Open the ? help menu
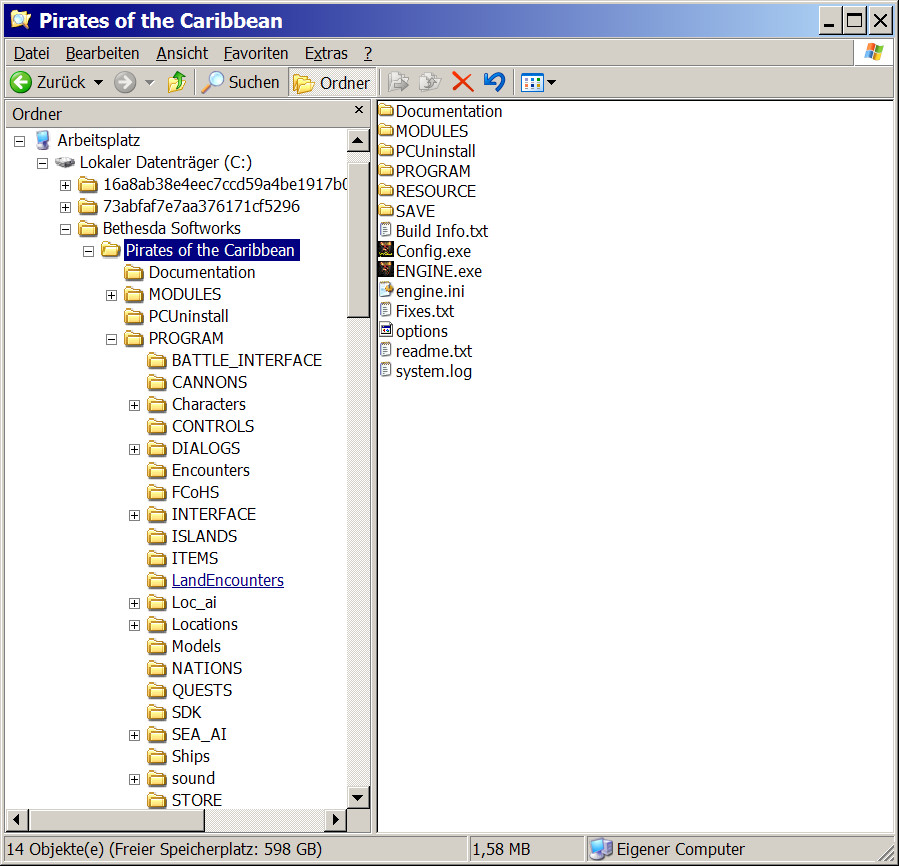Viewport: 899px width, 866px height. [368, 53]
